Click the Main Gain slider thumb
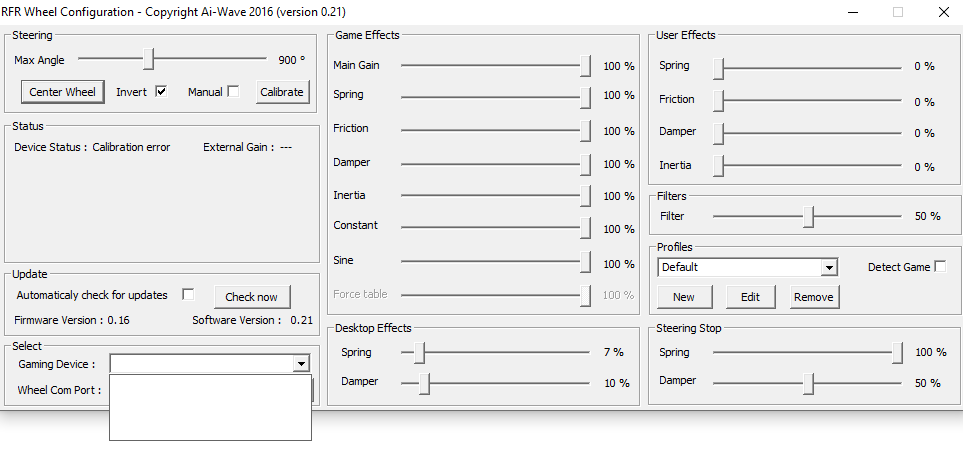 tap(585, 66)
